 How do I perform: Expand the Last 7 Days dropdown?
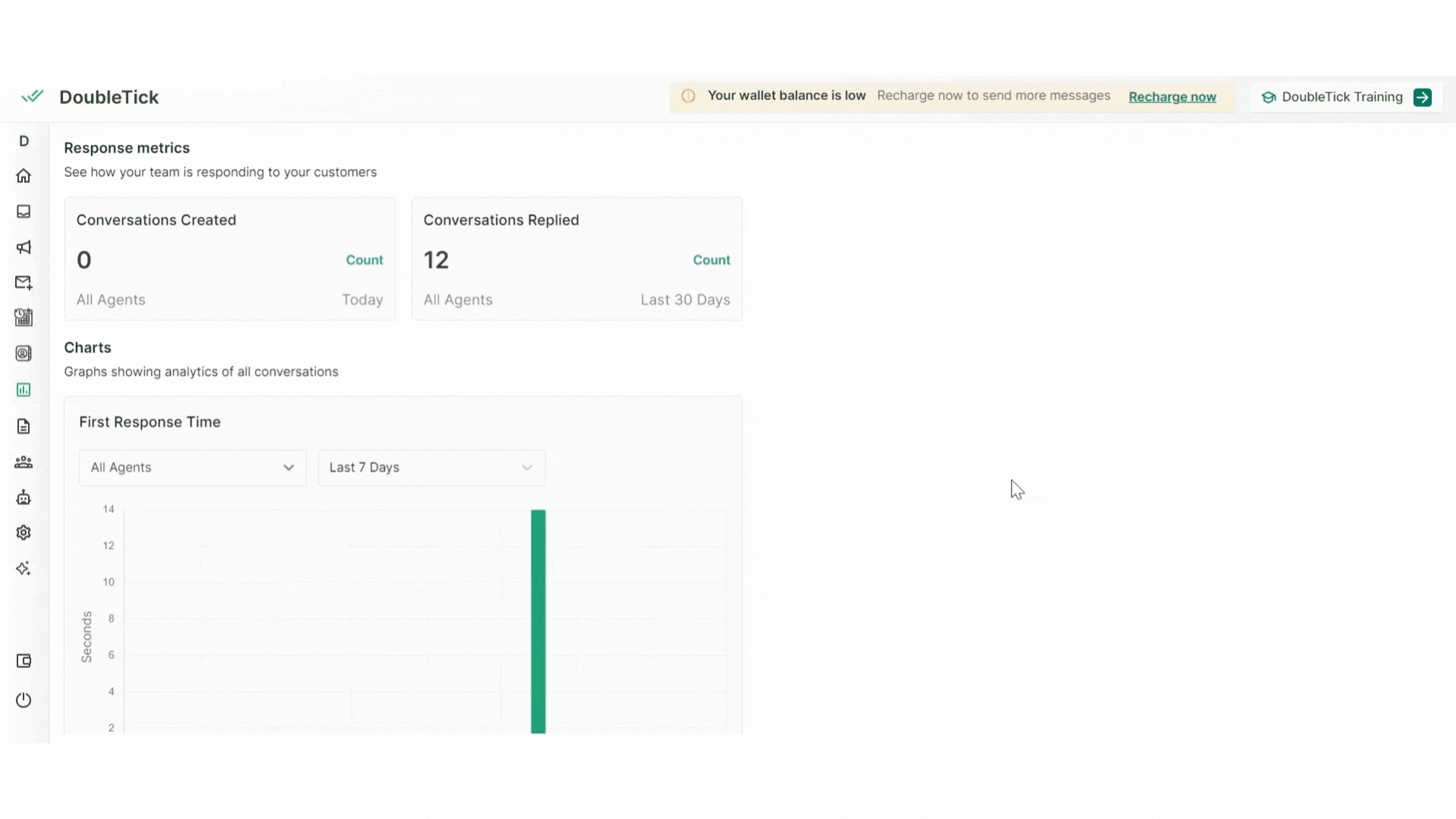(x=431, y=468)
